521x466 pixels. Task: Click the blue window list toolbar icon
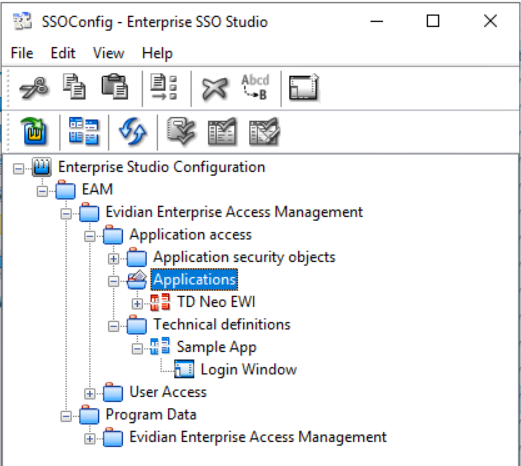click(84, 131)
